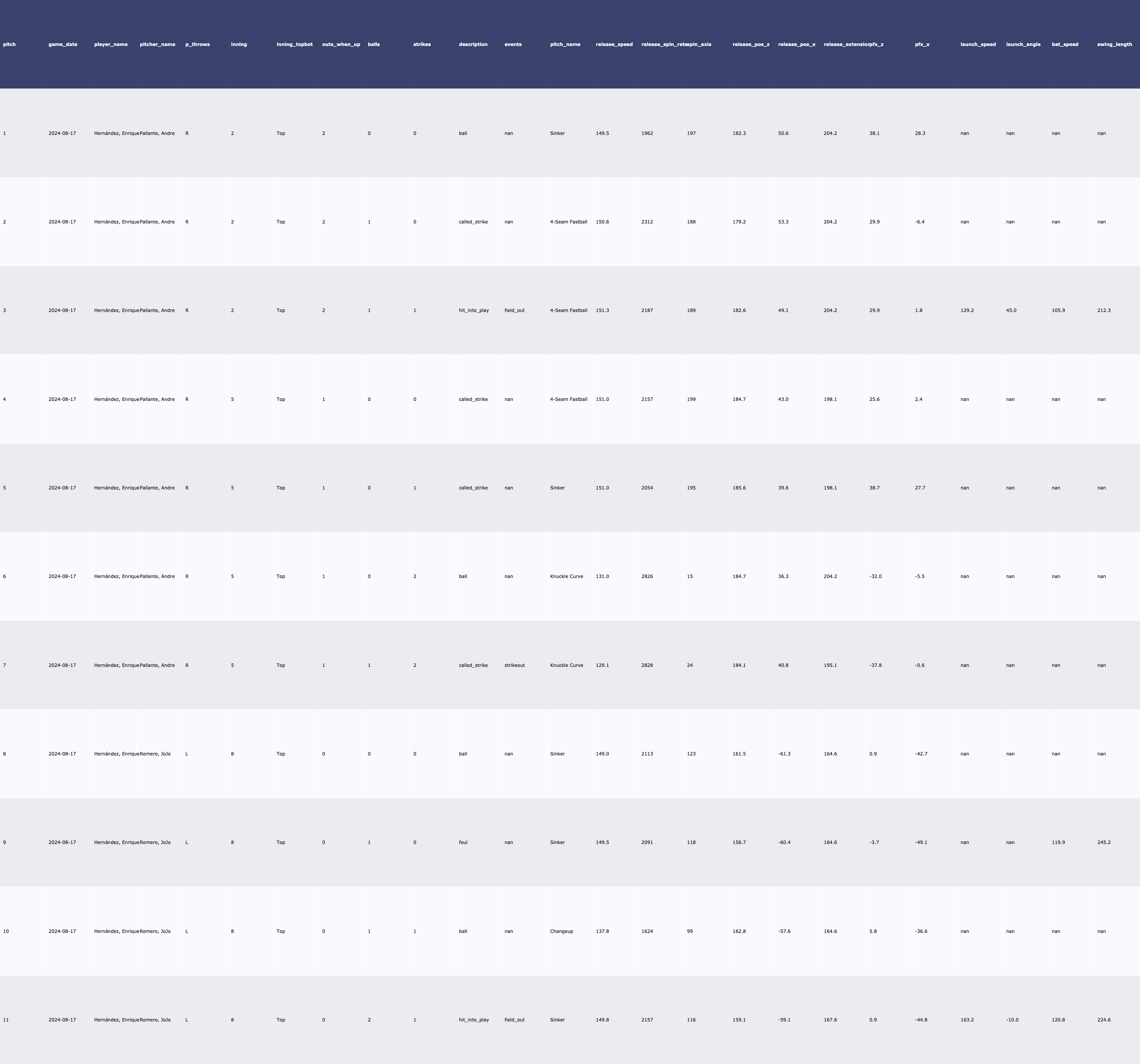Click release speed value 137.8

602,931
